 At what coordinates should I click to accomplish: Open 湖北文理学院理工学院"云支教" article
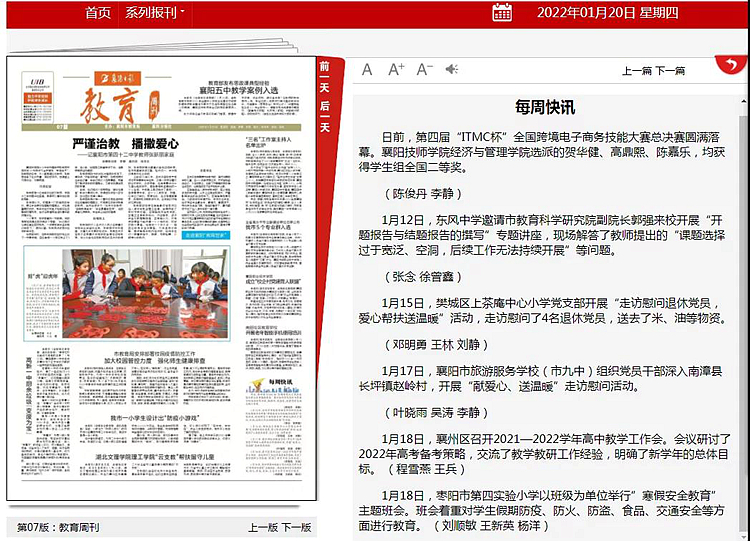[155, 457]
